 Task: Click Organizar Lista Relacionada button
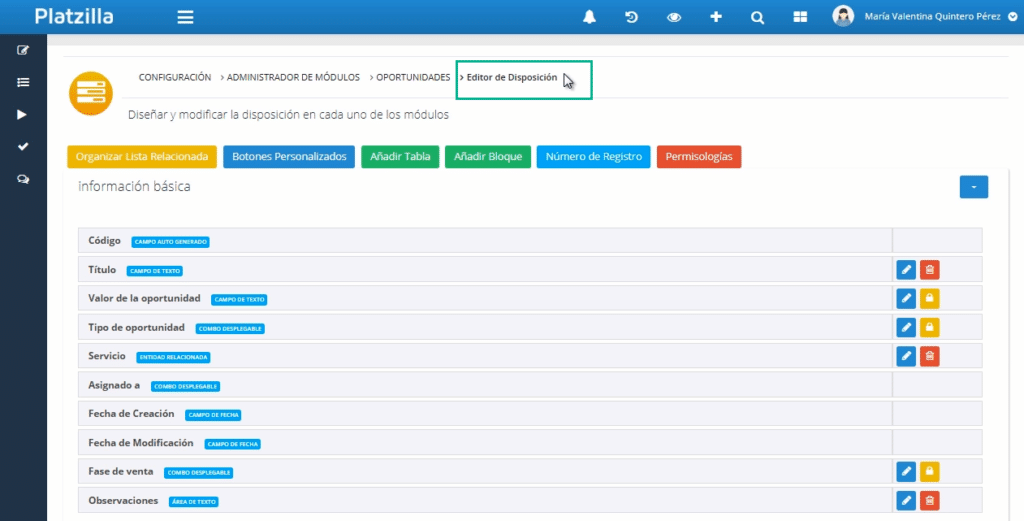pos(142,157)
